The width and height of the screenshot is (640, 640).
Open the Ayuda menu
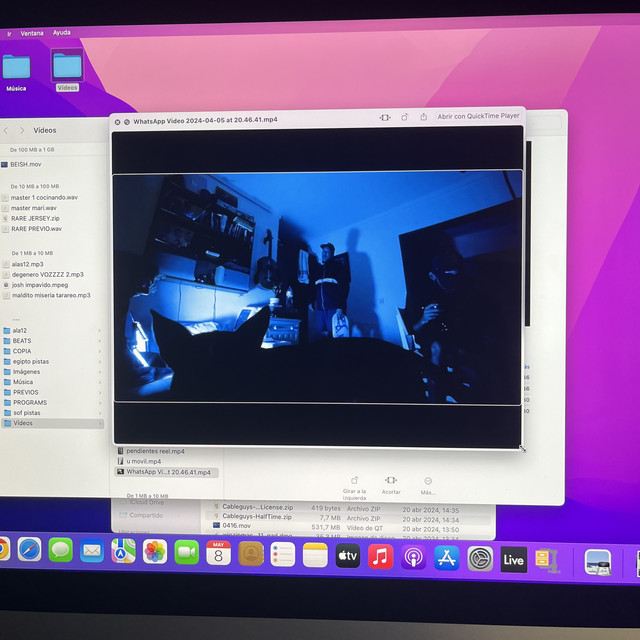[62, 33]
